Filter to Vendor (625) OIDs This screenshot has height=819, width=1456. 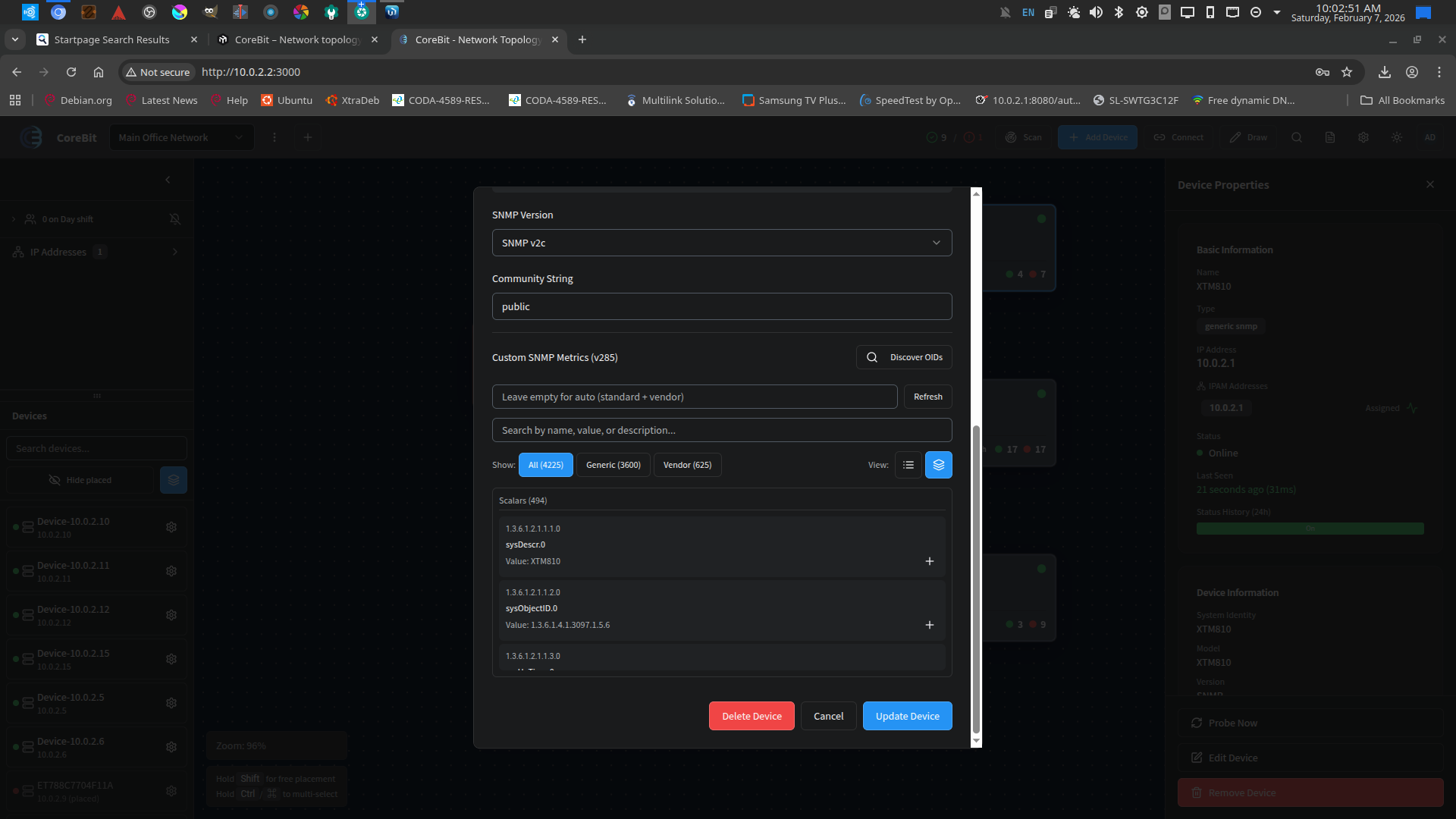pyautogui.click(x=687, y=465)
